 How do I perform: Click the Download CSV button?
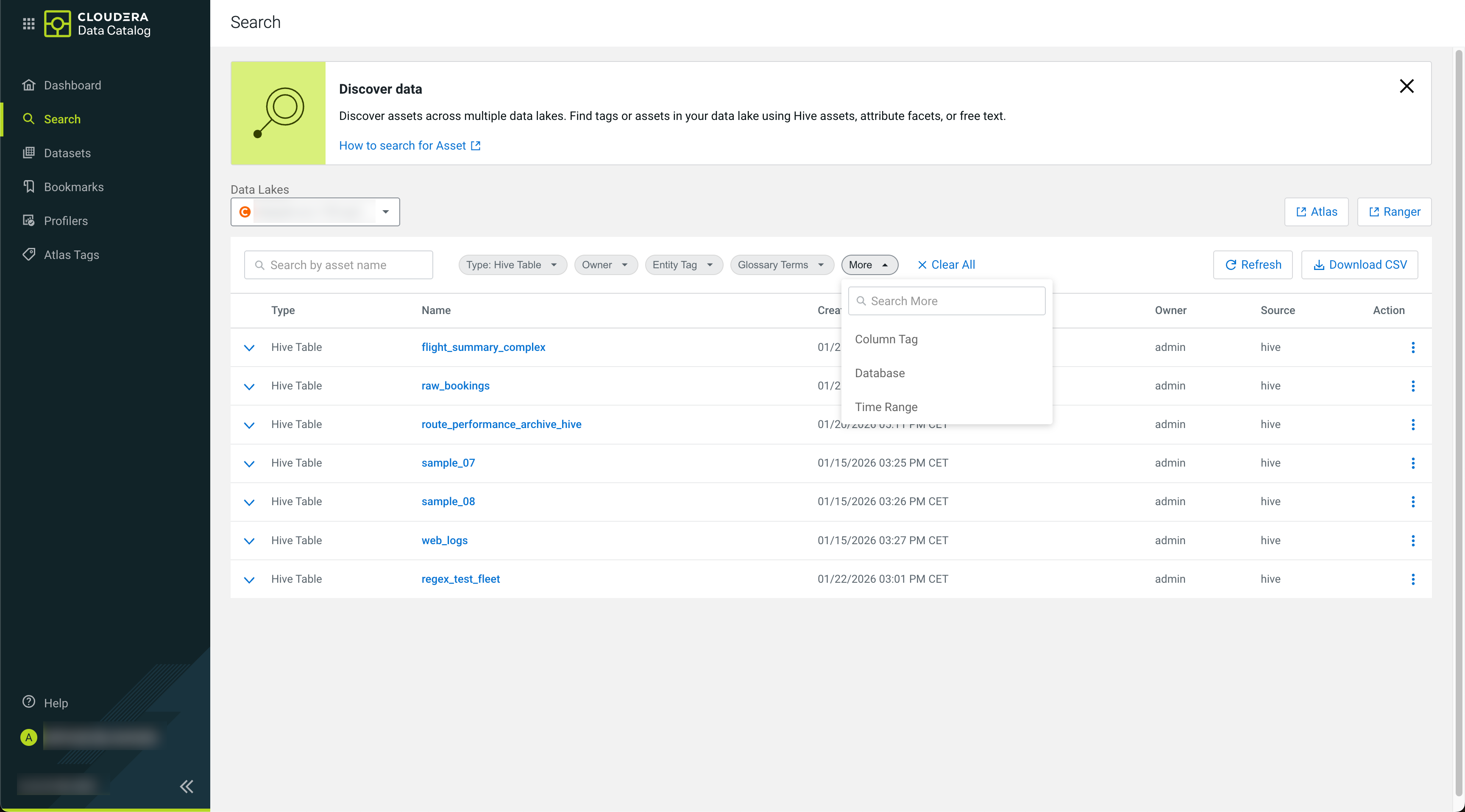click(1359, 265)
